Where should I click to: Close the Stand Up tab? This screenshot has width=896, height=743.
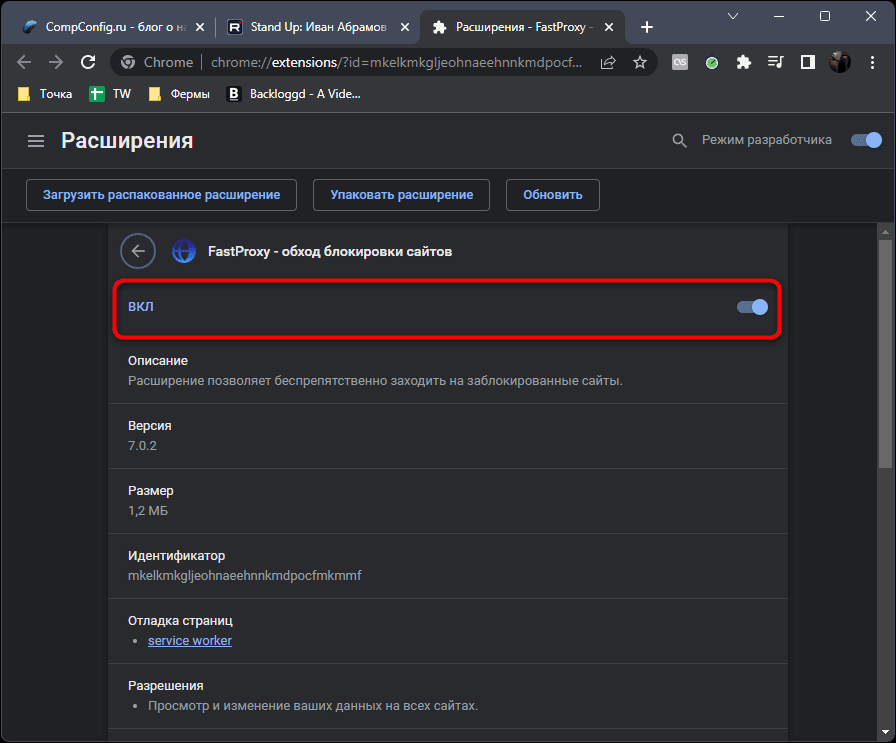pyautogui.click(x=405, y=27)
